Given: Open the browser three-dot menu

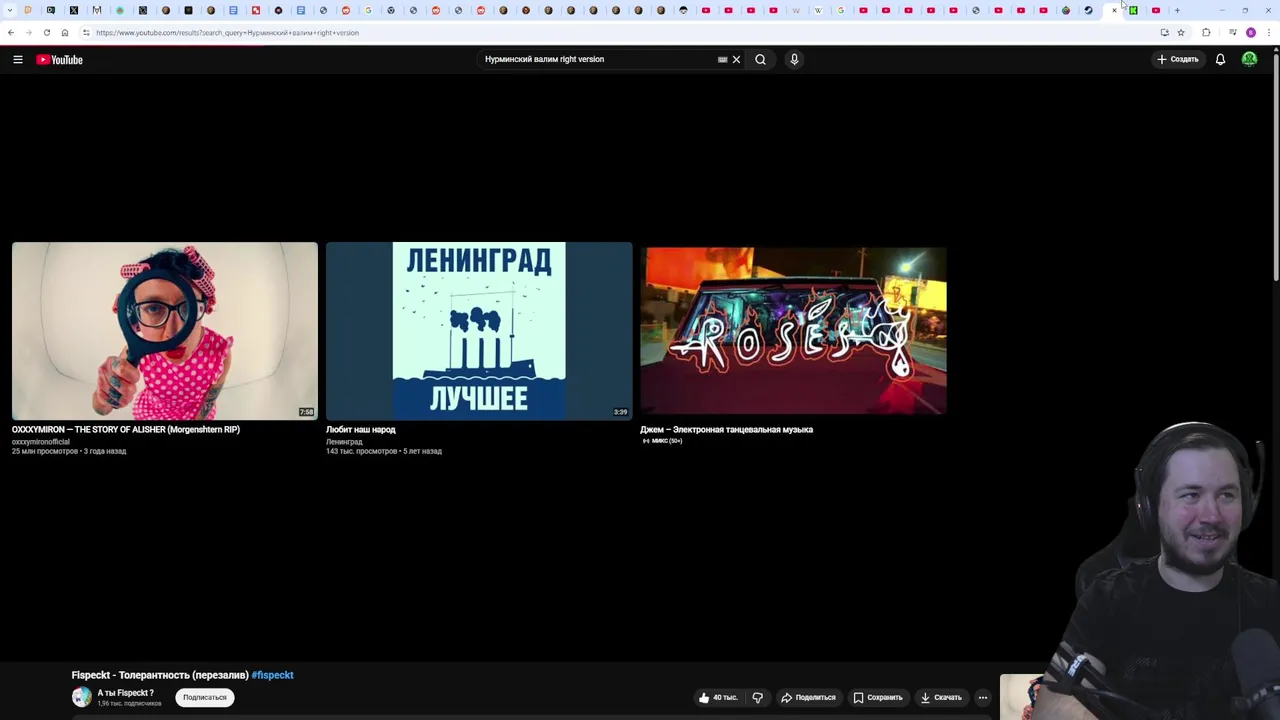Looking at the screenshot, I should (x=1268, y=32).
